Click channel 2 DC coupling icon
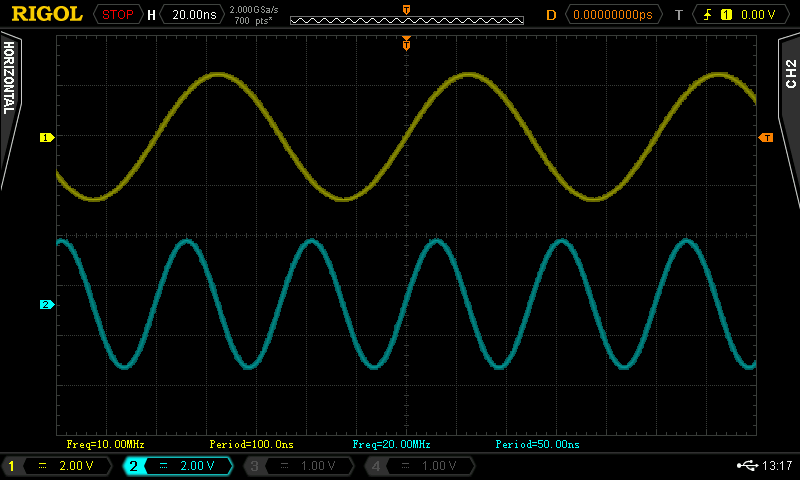Screen dimensions: 800x480 (164, 466)
